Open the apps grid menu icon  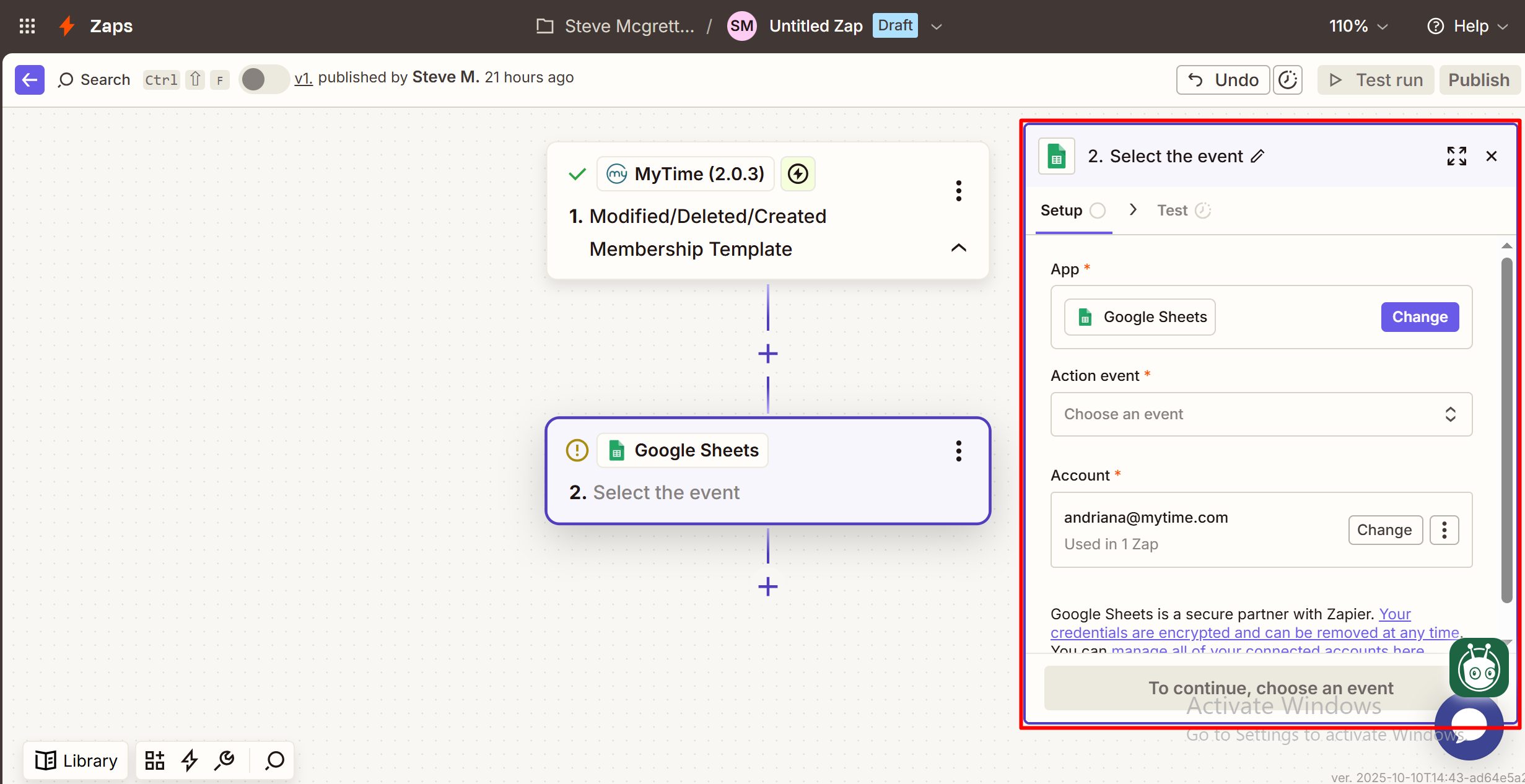(x=27, y=26)
